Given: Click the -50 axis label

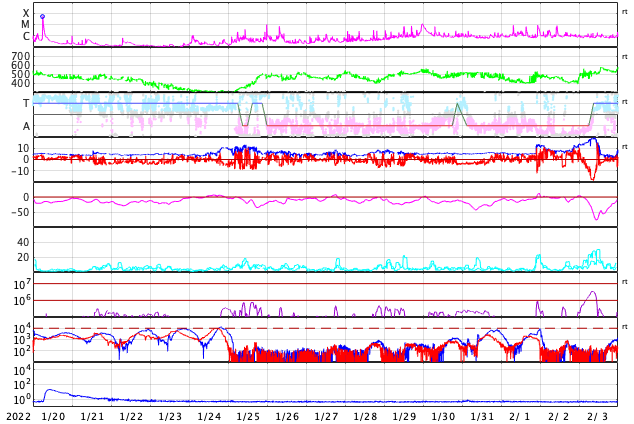Looking at the screenshot, I should coord(20,212).
